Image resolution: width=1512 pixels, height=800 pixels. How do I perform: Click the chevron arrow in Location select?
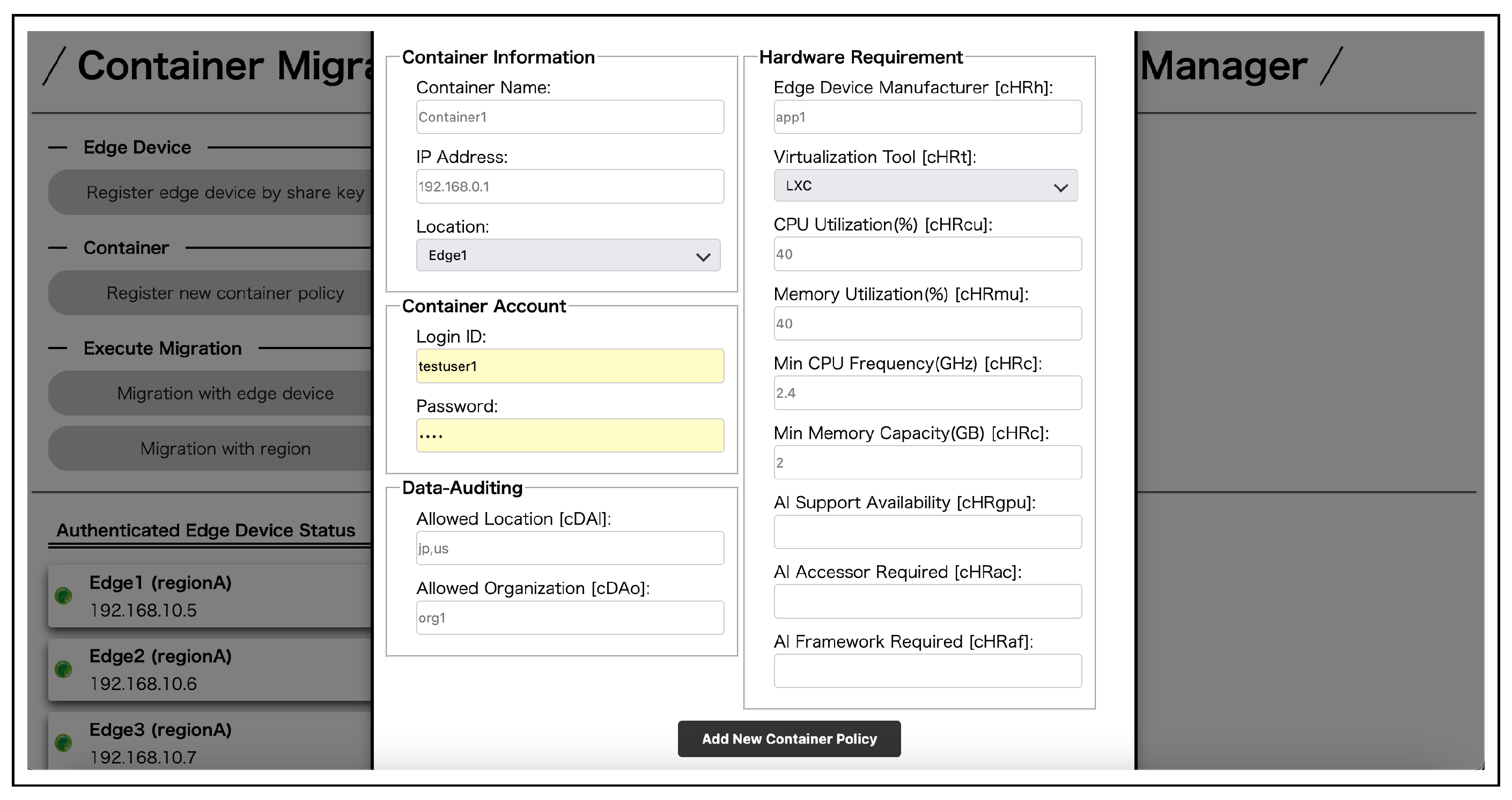click(703, 256)
